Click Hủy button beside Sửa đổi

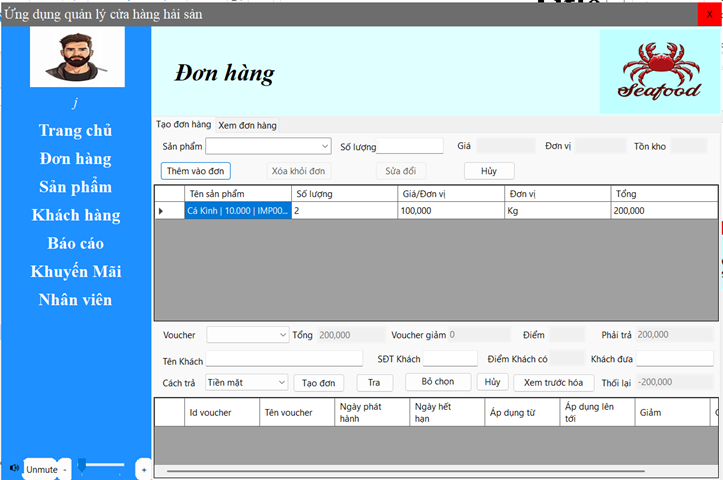(x=489, y=171)
